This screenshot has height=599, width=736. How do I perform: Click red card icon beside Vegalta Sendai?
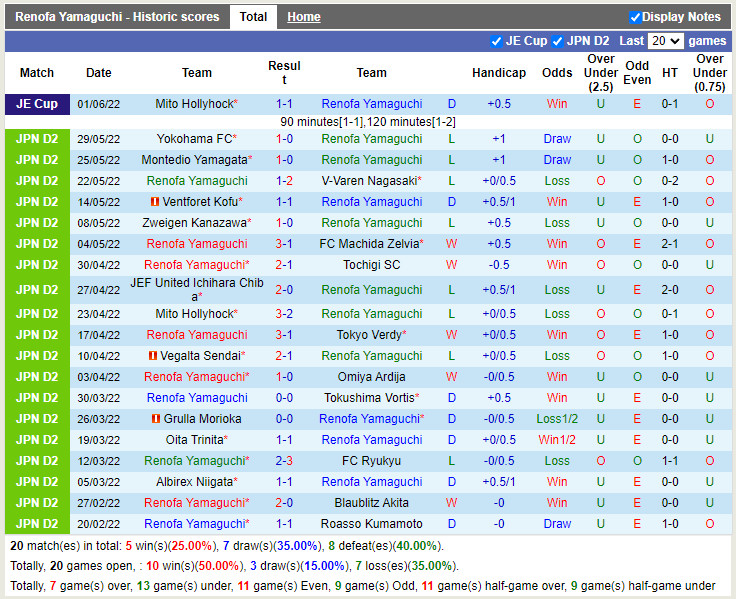coord(153,356)
